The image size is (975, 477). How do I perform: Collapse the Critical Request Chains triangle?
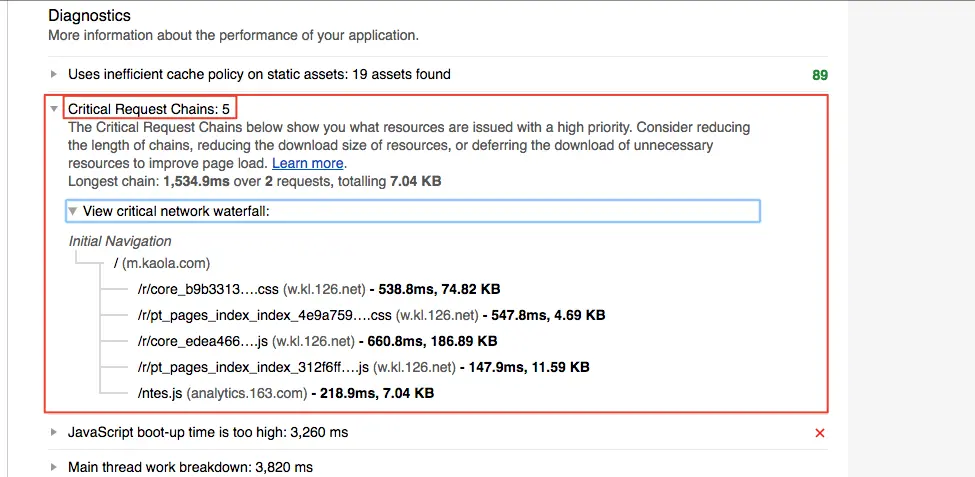tap(54, 109)
